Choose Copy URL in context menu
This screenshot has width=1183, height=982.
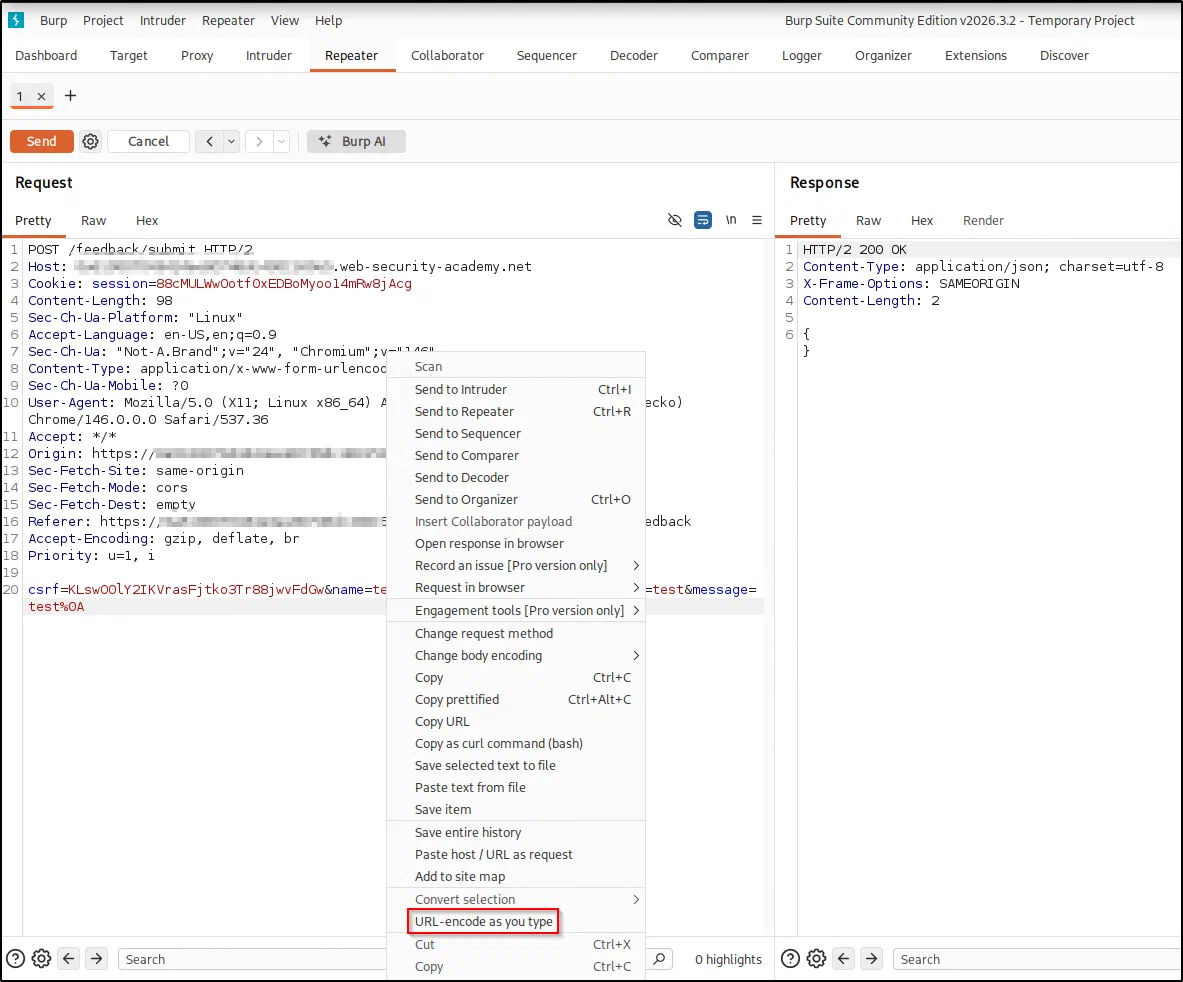(x=516, y=722)
